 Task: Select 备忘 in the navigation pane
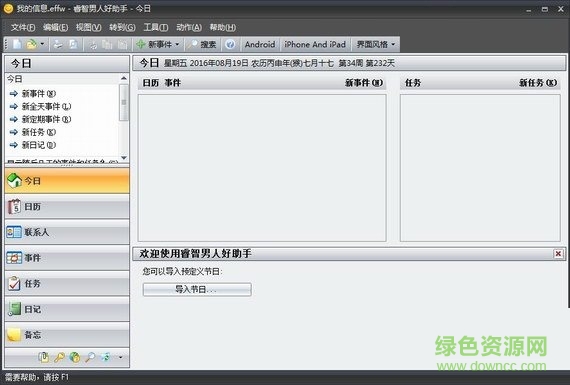coord(67,334)
